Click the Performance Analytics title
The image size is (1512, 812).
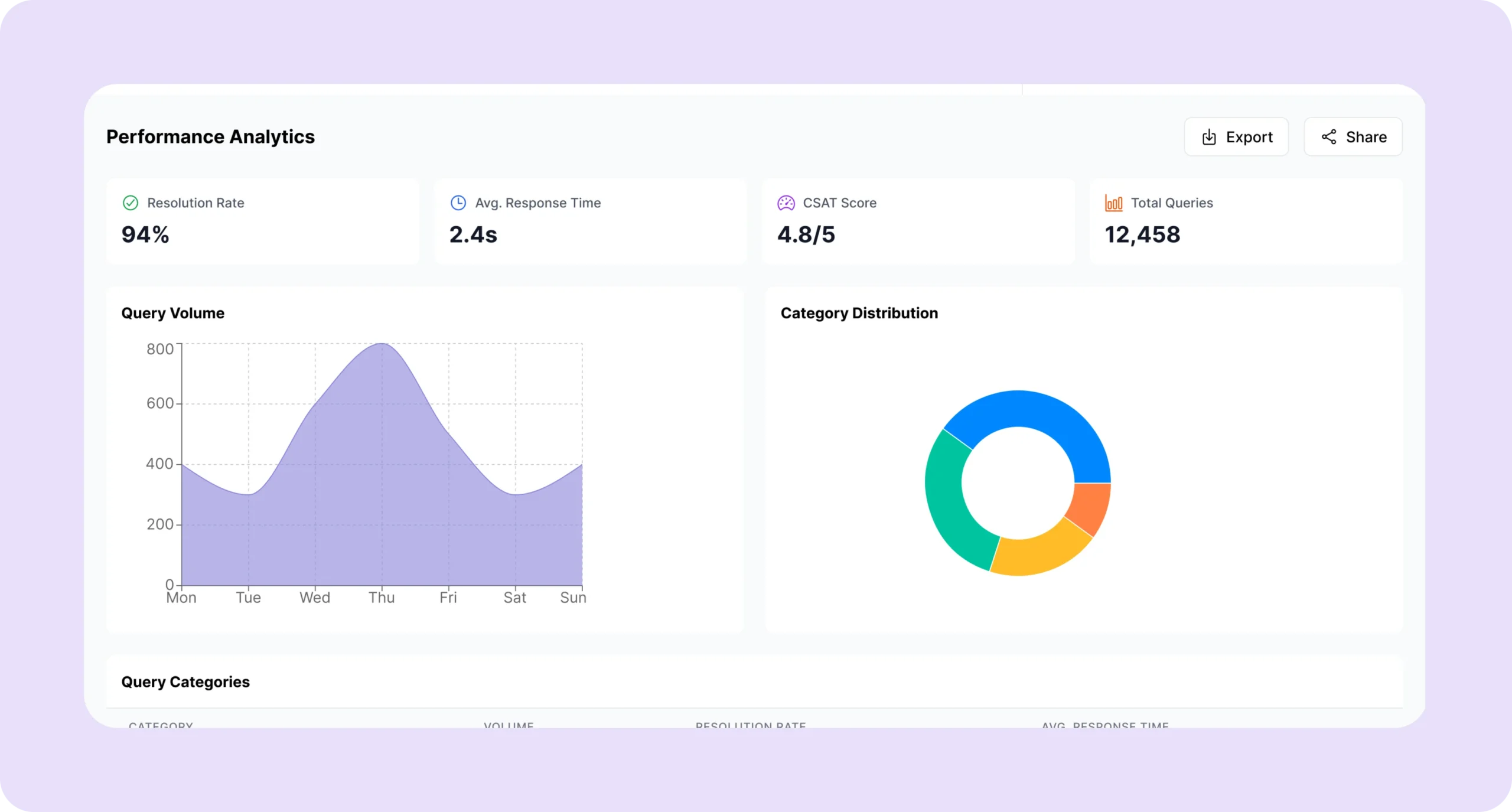(x=210, y=137)
